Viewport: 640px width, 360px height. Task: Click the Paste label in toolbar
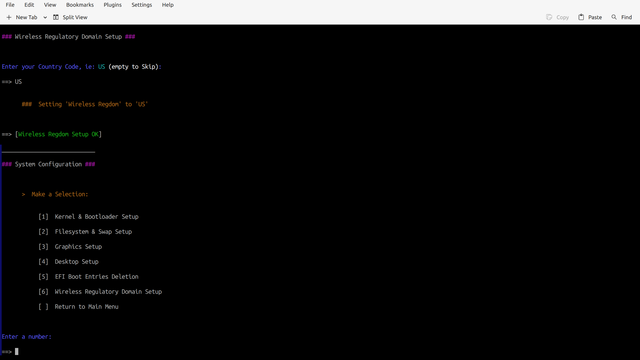click(595, 17)
